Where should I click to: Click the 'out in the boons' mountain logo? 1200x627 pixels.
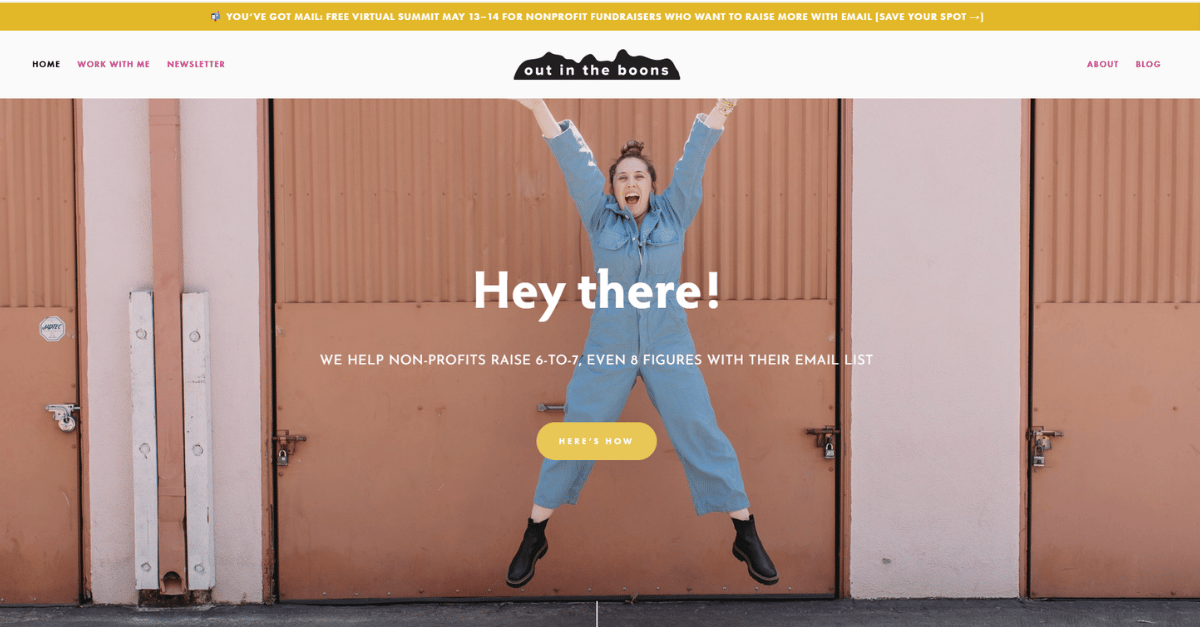597,64
